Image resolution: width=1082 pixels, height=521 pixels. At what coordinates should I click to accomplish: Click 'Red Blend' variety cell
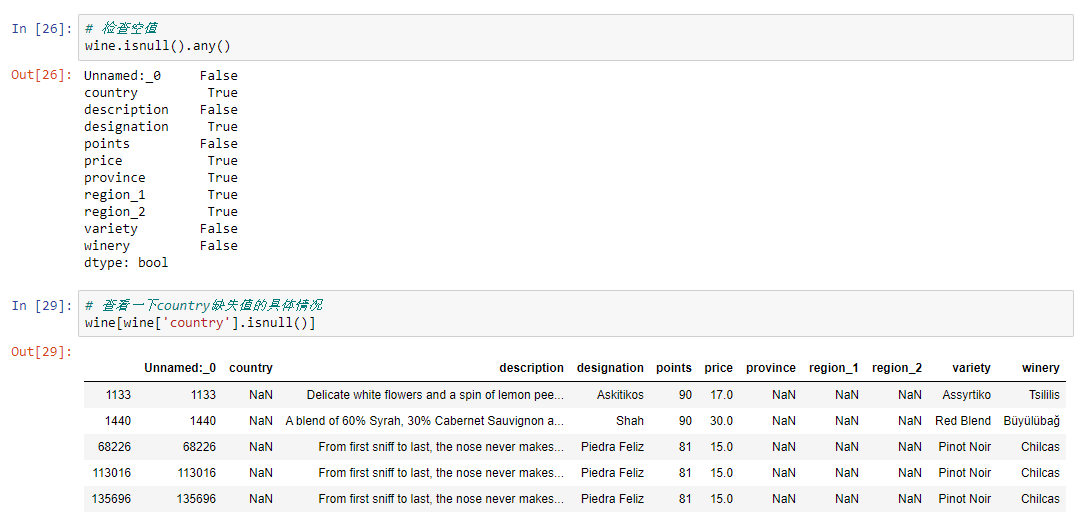tap(963, 420)
